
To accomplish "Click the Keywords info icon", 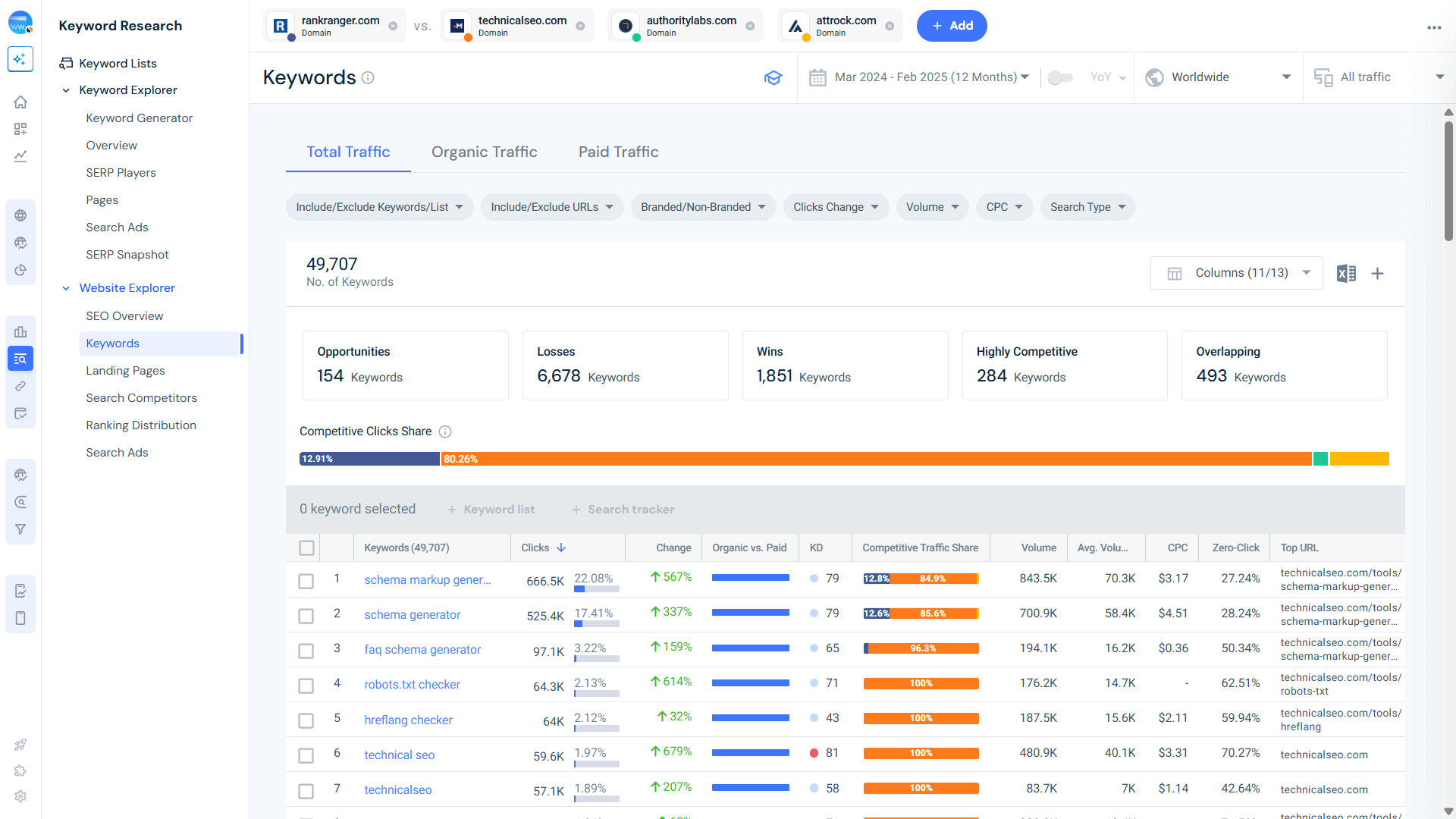I will point(368,77).
